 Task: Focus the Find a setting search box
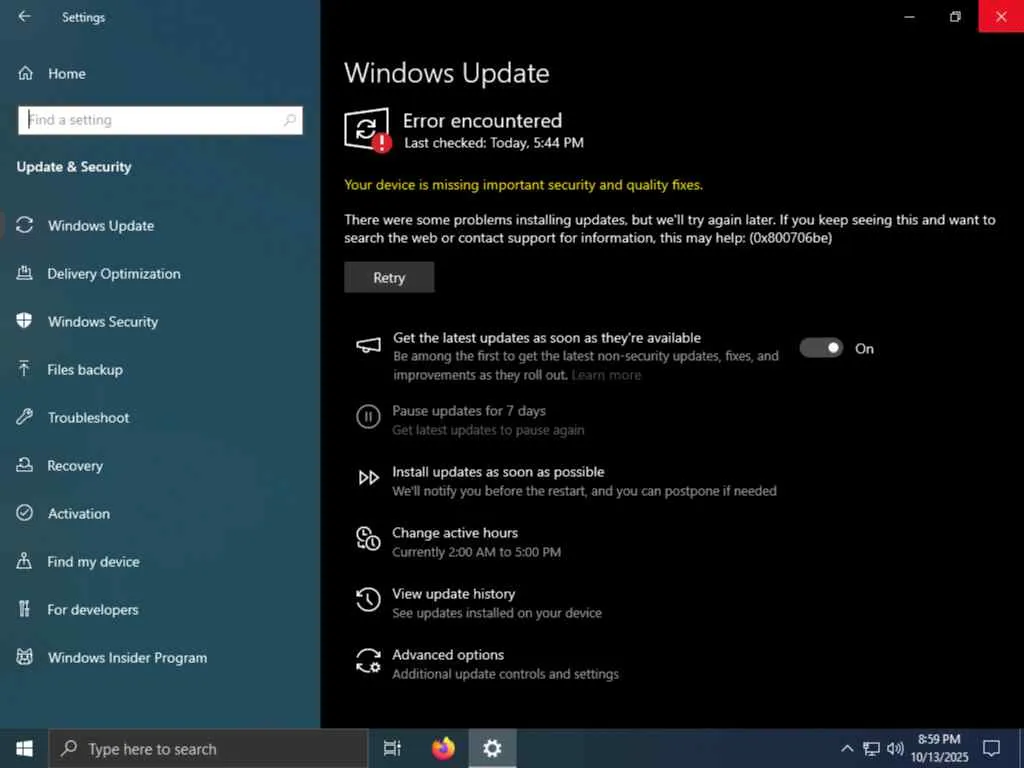(160, 120)
